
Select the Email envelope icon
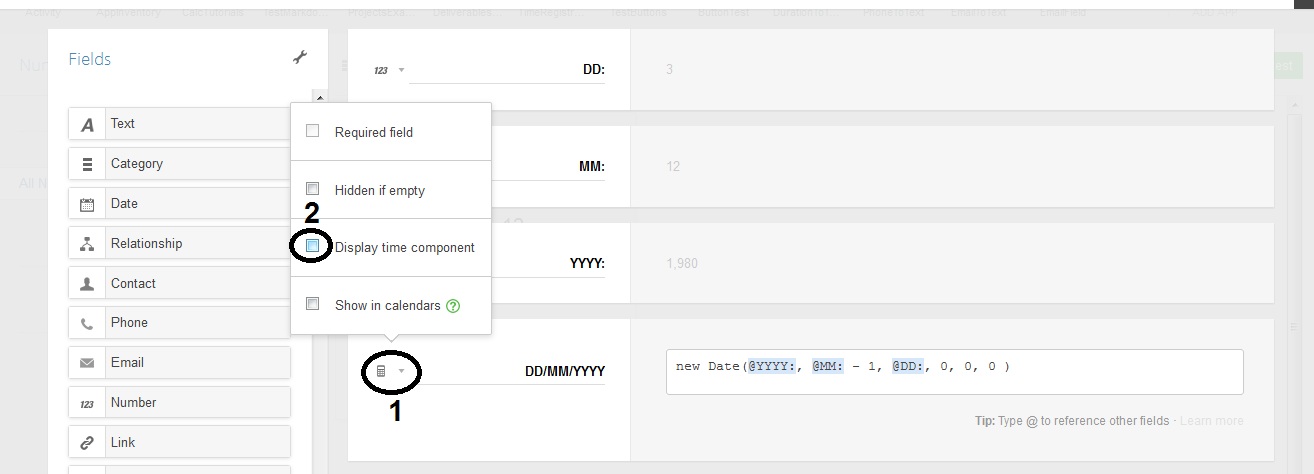point(88,363)
